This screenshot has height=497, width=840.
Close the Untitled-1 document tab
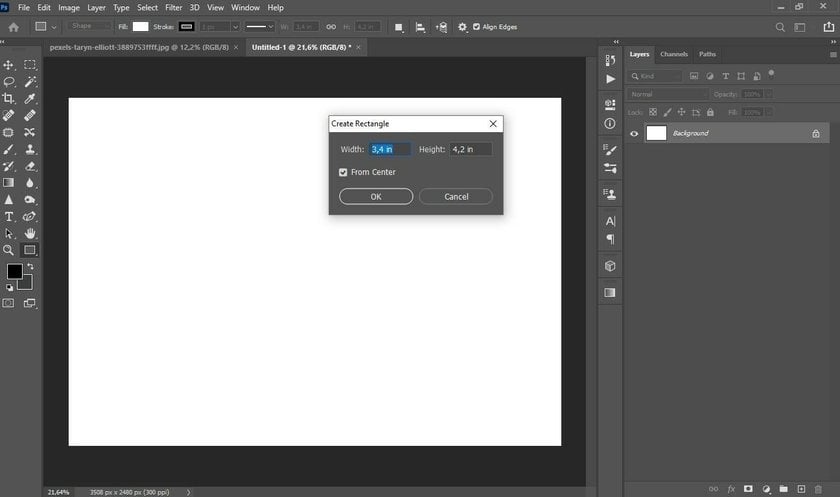pyautogui.click(x=358, y=48)
